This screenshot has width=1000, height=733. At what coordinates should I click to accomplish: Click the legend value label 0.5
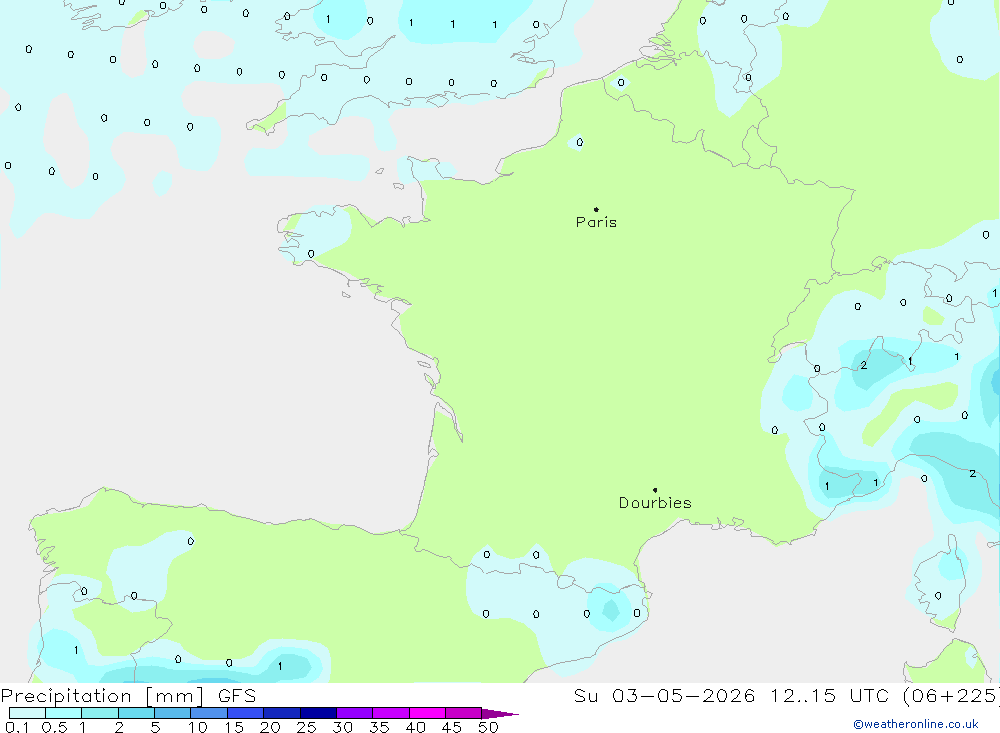pyautogui.click(x=54, y=727)
